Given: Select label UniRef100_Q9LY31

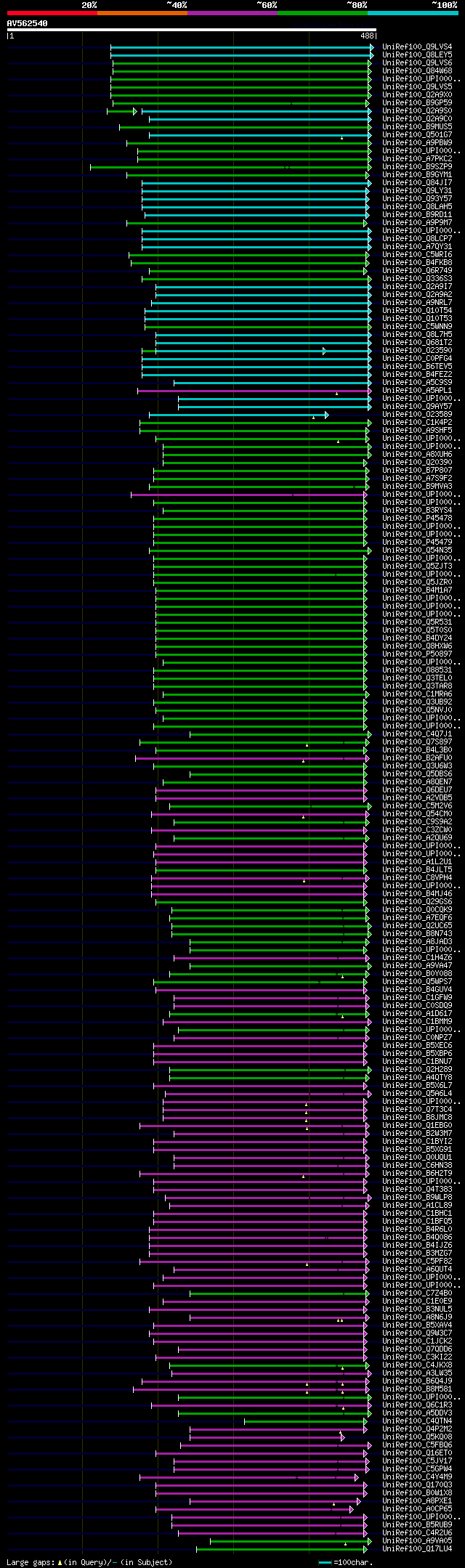Looking at the screenshot, I should 417,191.
